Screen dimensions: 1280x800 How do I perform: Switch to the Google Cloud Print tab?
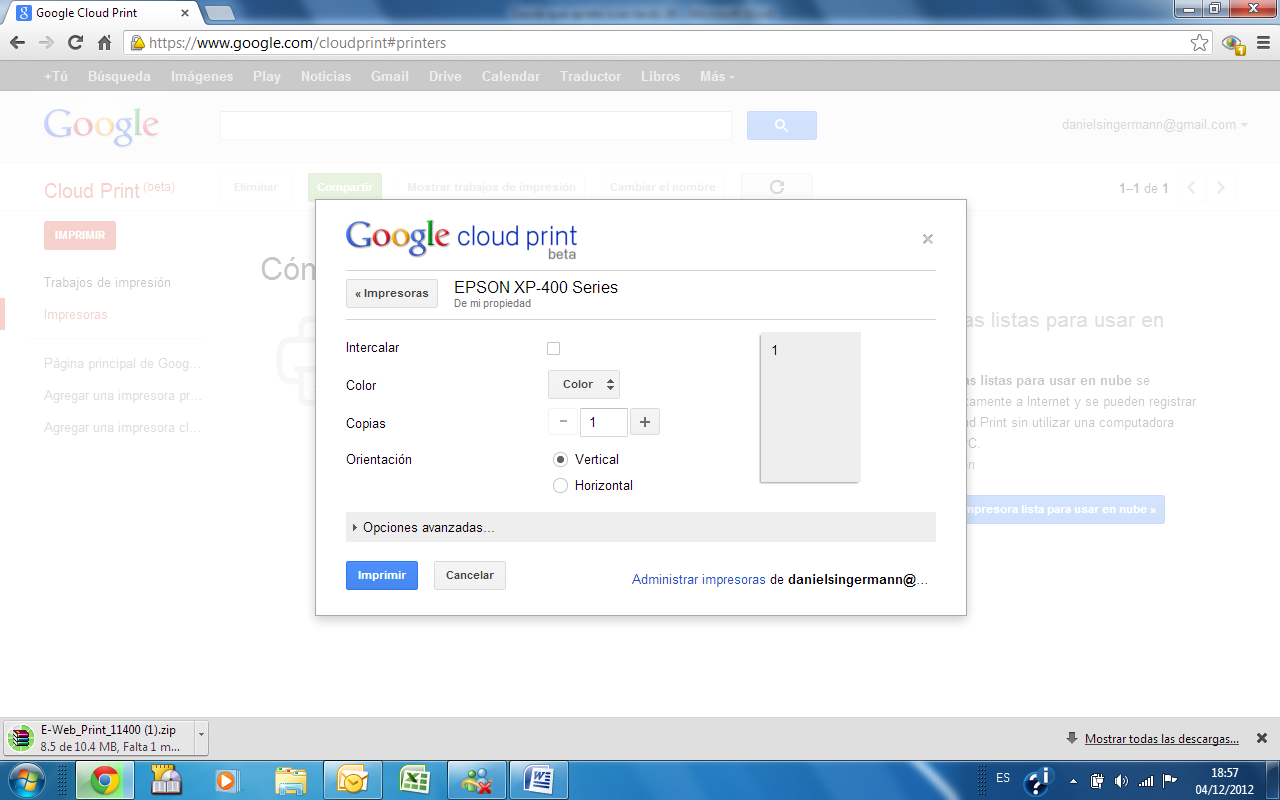101,13
